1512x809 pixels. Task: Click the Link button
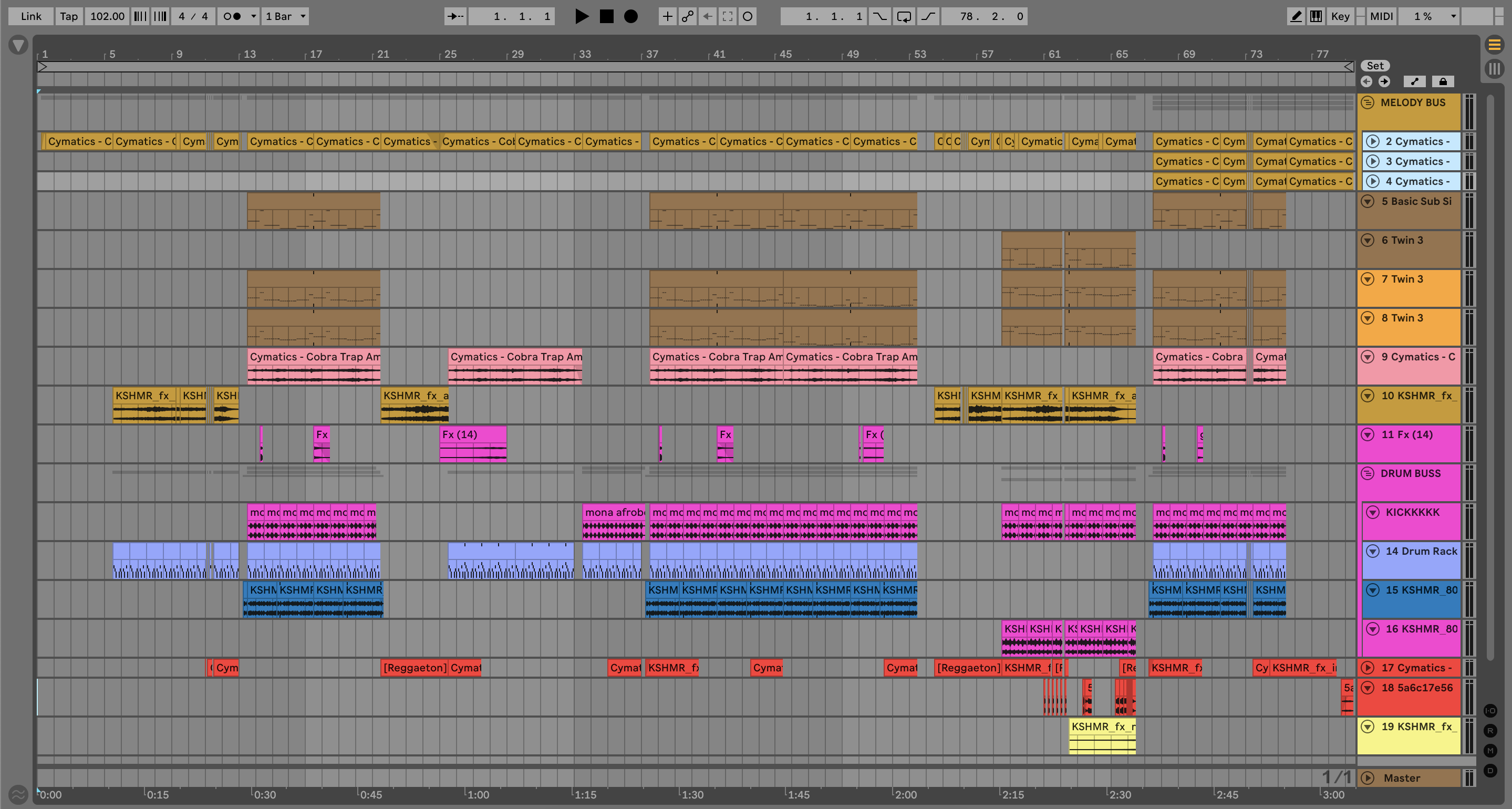(31, 16)
